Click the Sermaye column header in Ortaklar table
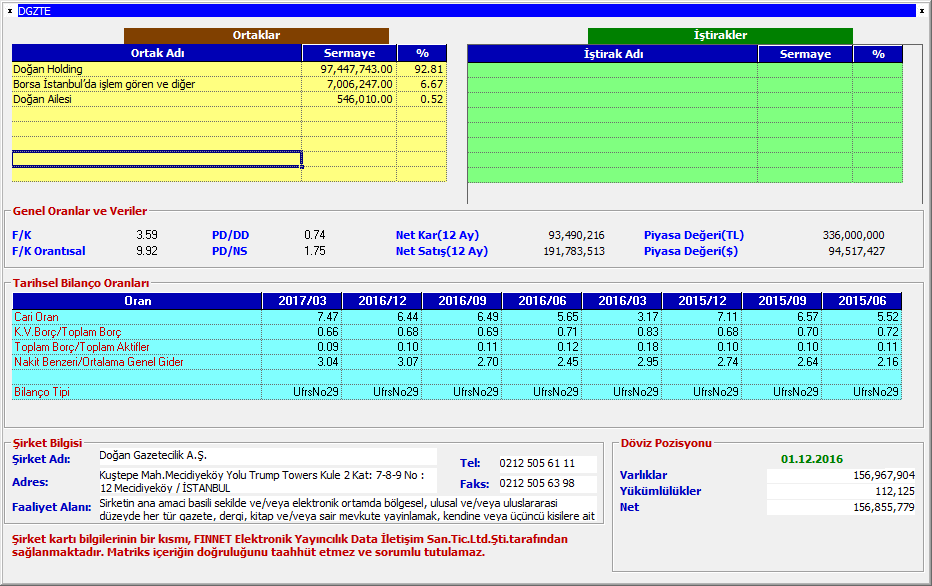 (350, 53)
